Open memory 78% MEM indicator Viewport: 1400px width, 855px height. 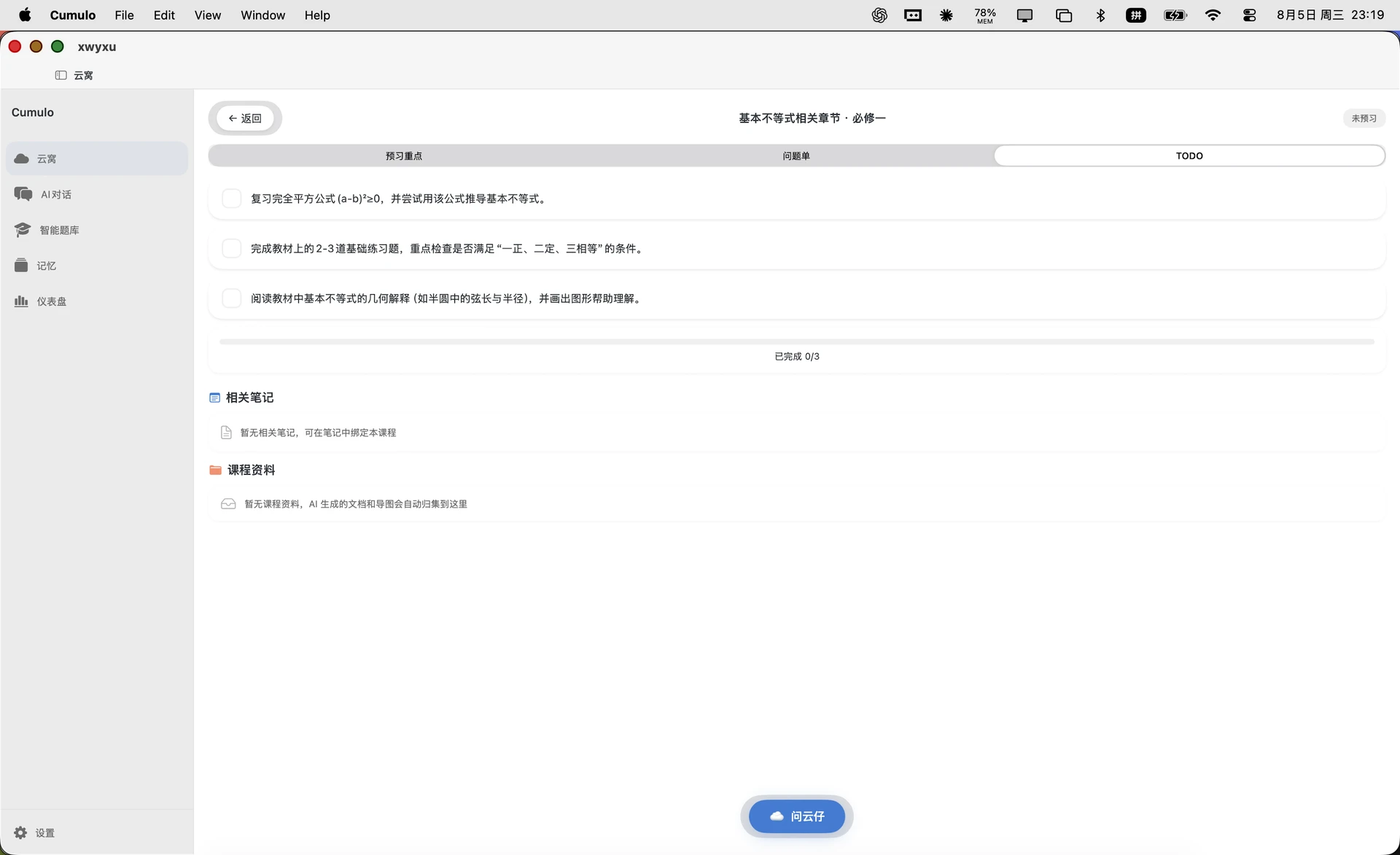pyautogui.click(x=985, y=15)
